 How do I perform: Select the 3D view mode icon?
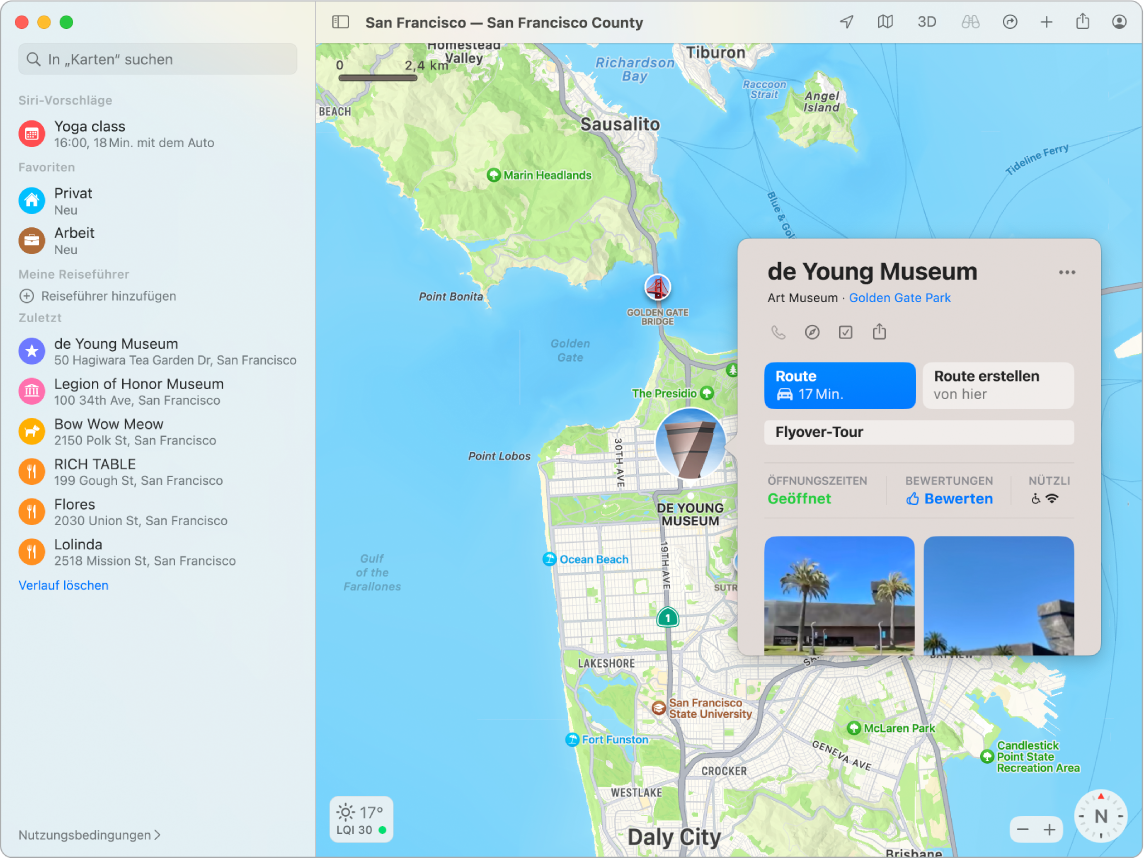point(926,21)
